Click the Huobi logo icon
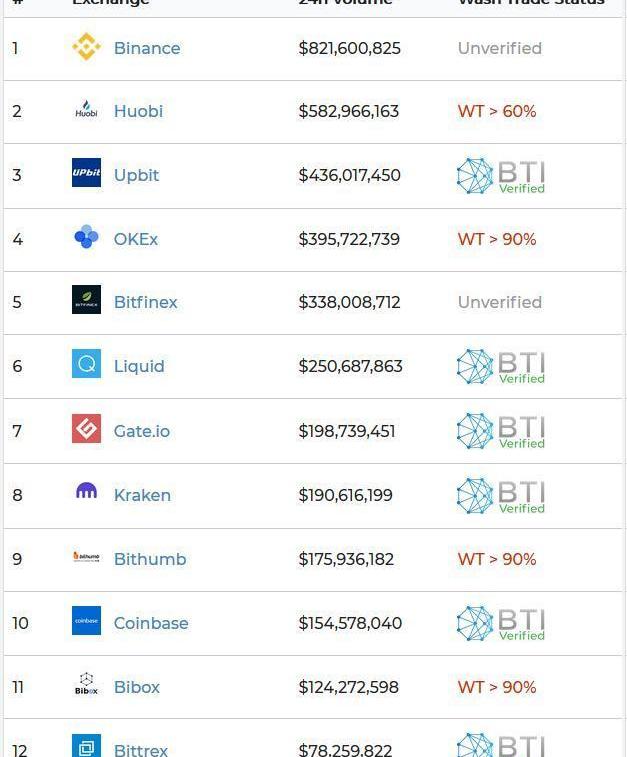The width and height of the screenshot is (627, 757). [86, 109]
